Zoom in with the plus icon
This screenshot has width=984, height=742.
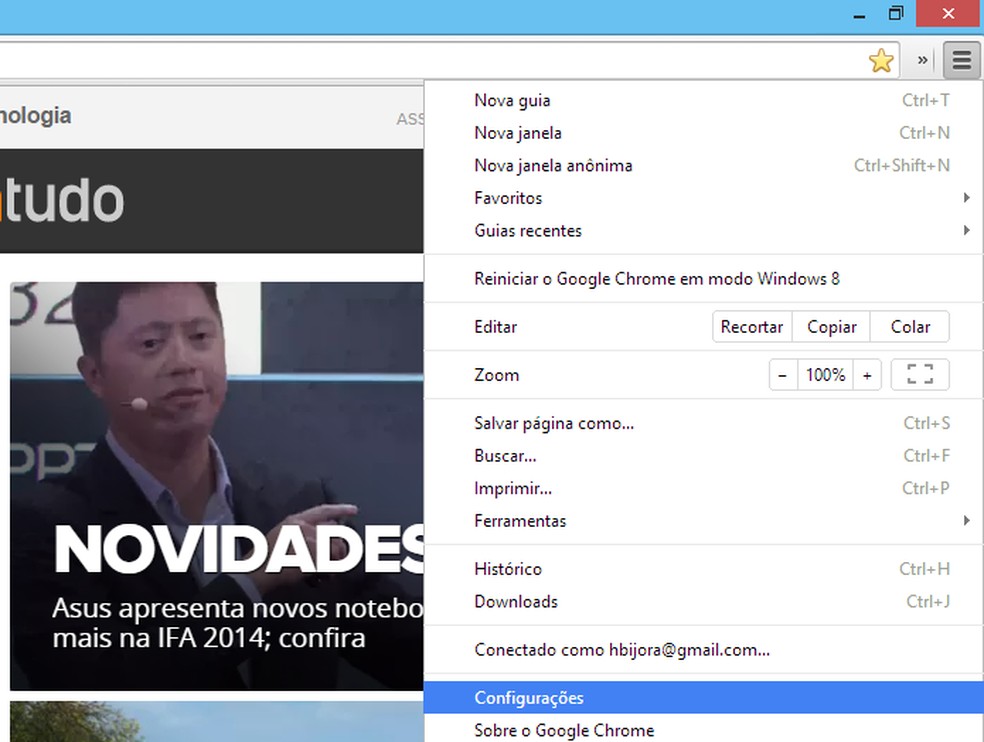(x=867, y=374)
